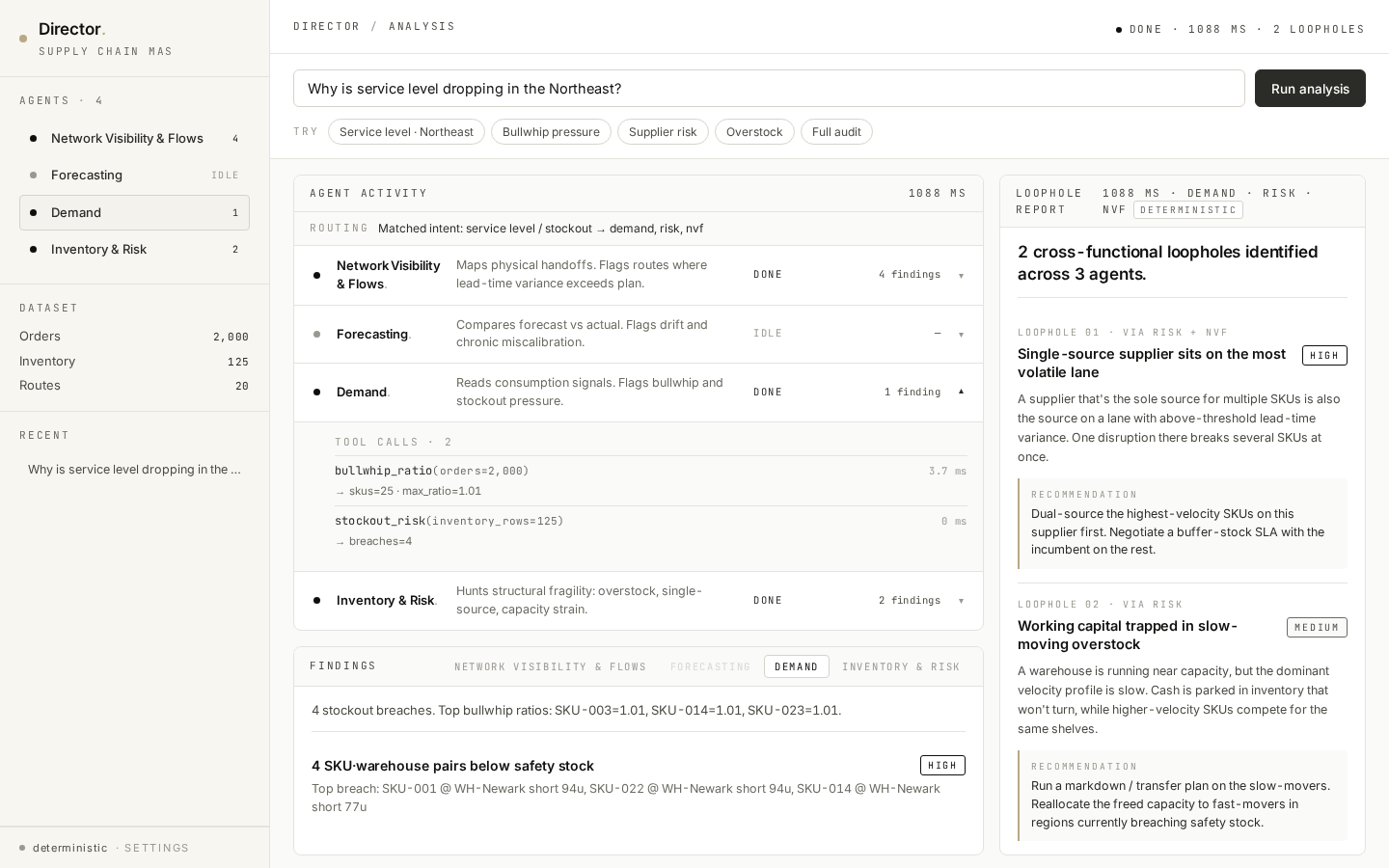Click the Routes dataset row
1389x868 pixels.
click(x=134, y=386)
